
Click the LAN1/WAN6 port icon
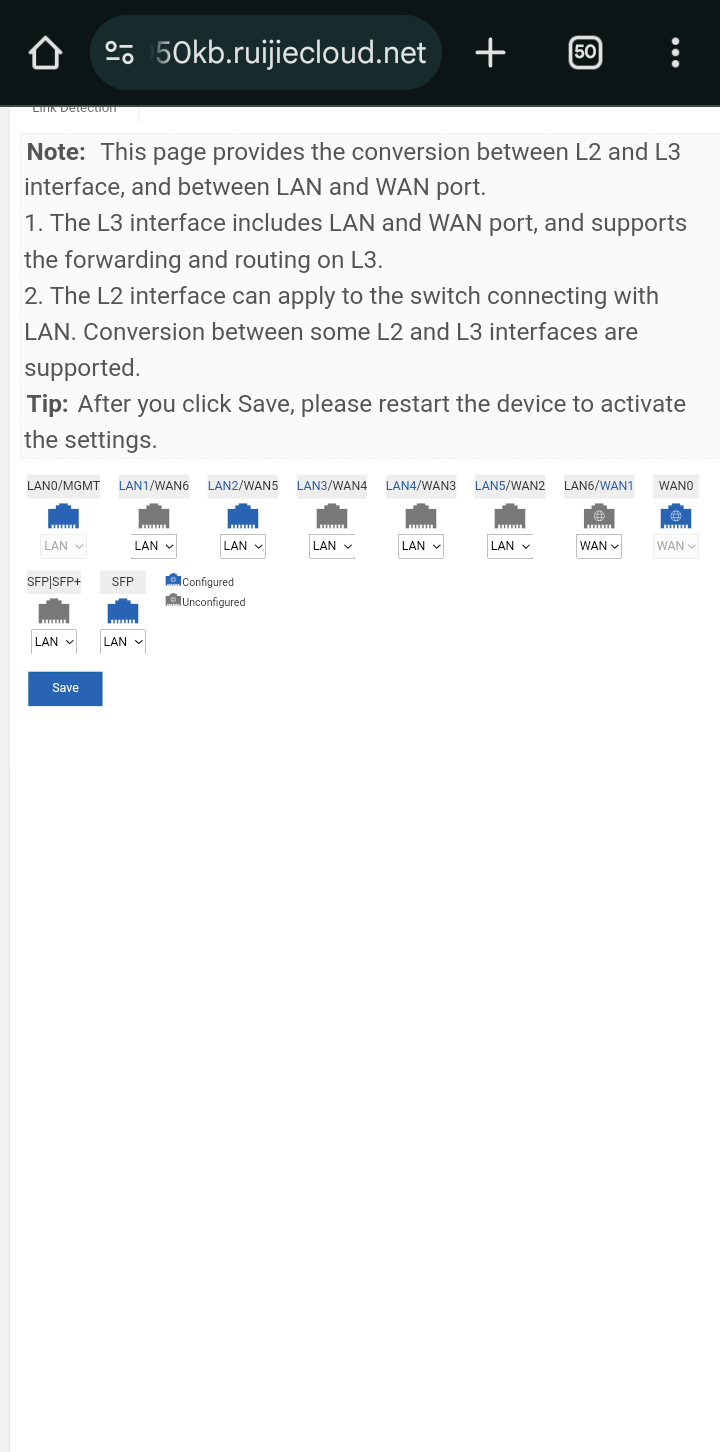[x=153, y=517]
